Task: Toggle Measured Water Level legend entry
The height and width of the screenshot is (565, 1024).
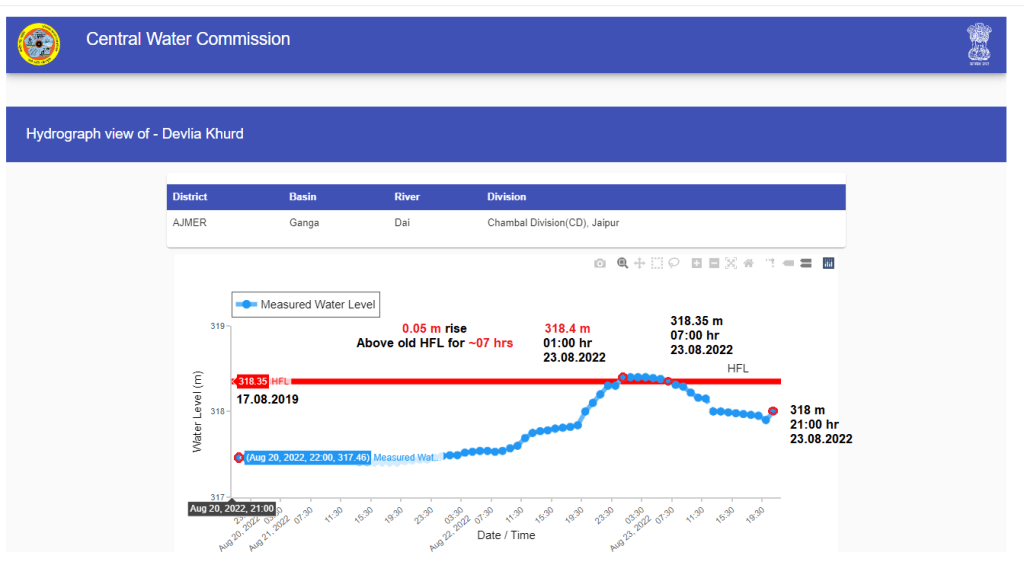Action: (306, 304)
